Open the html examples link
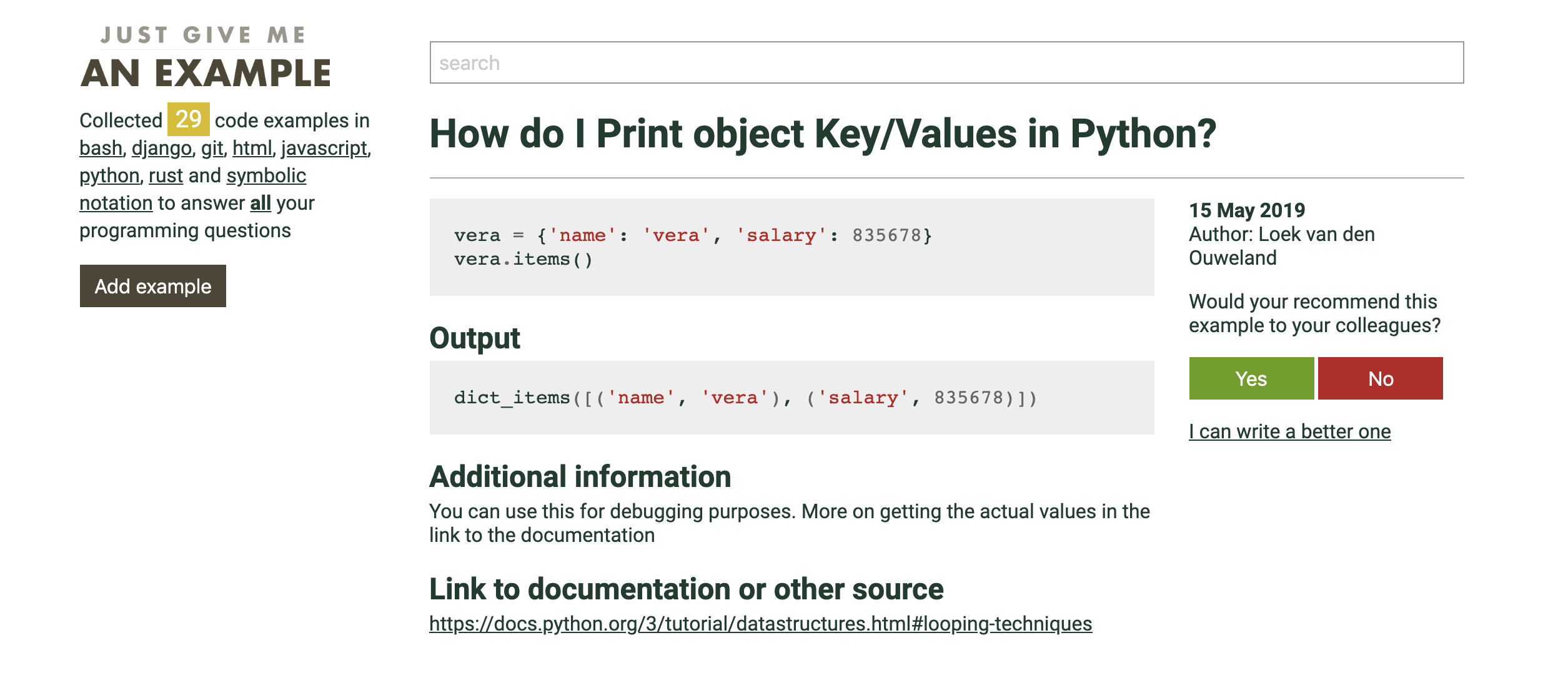The image size is (1568, 693). (252, 148)
